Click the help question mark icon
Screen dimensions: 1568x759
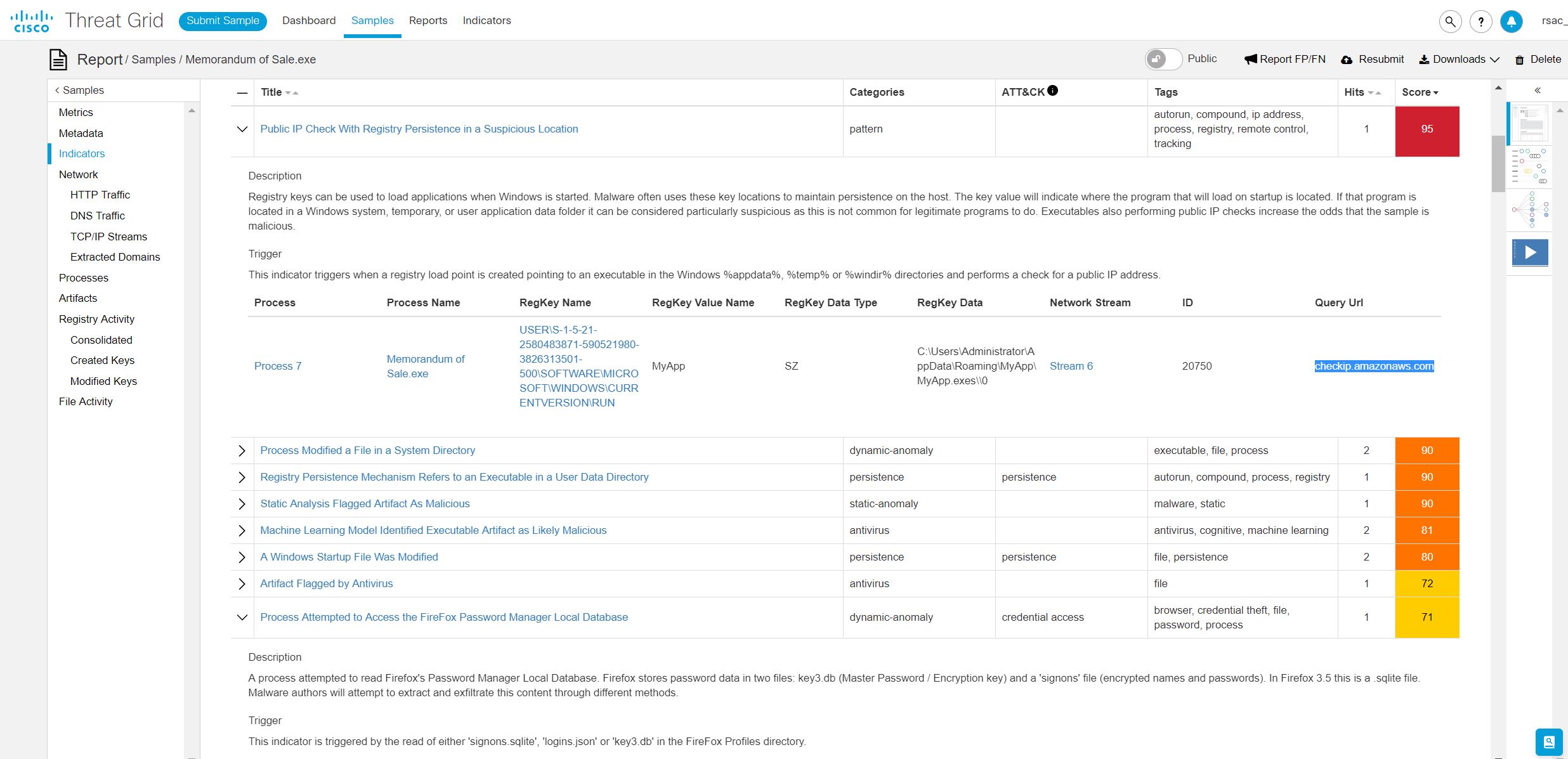[1480, 21]
